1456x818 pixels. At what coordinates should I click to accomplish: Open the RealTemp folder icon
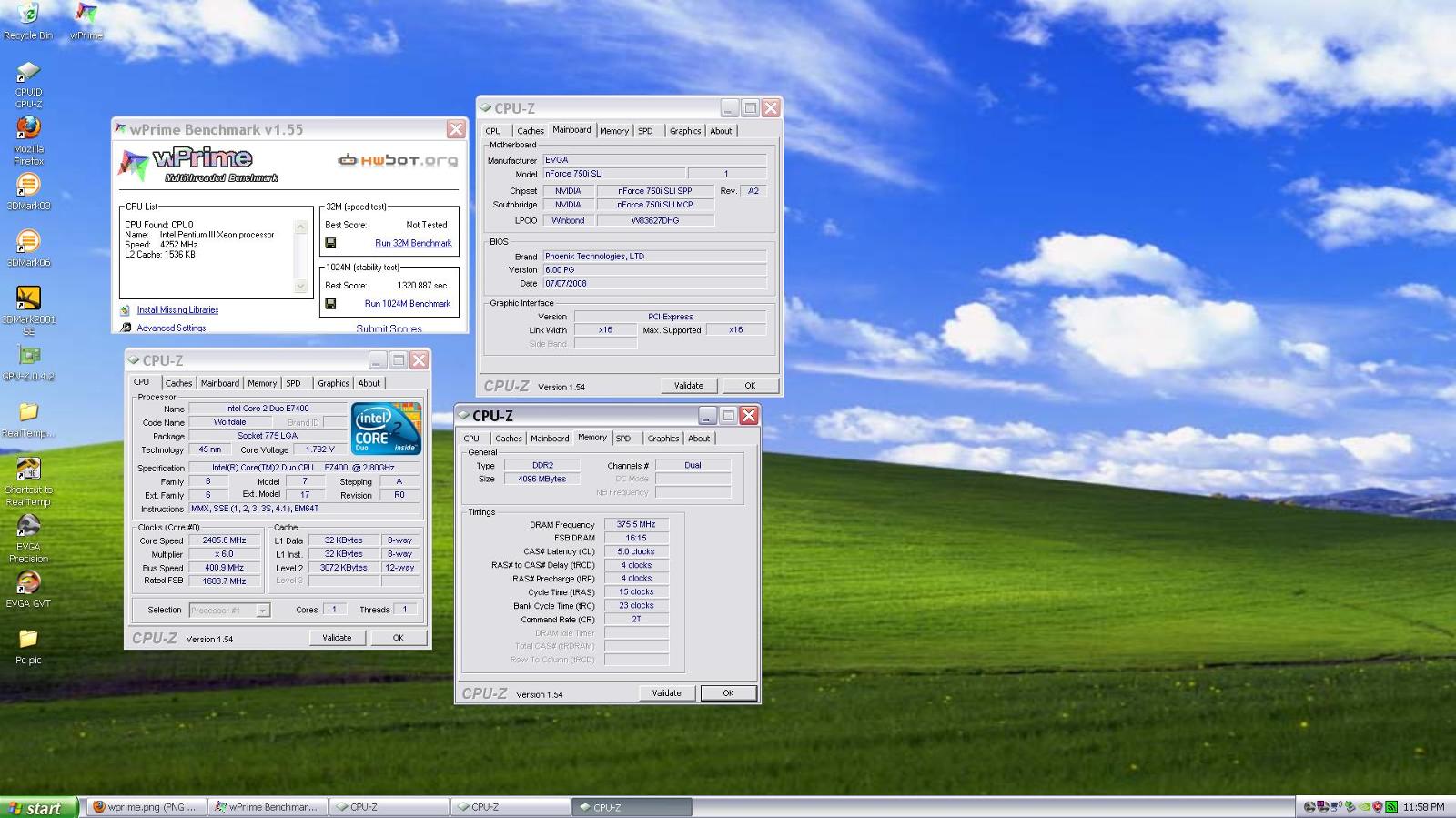(x=28, y=420)
